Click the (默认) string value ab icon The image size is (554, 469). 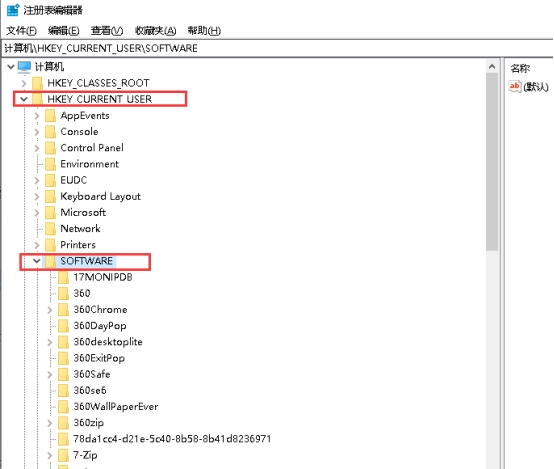pos(514,86)
